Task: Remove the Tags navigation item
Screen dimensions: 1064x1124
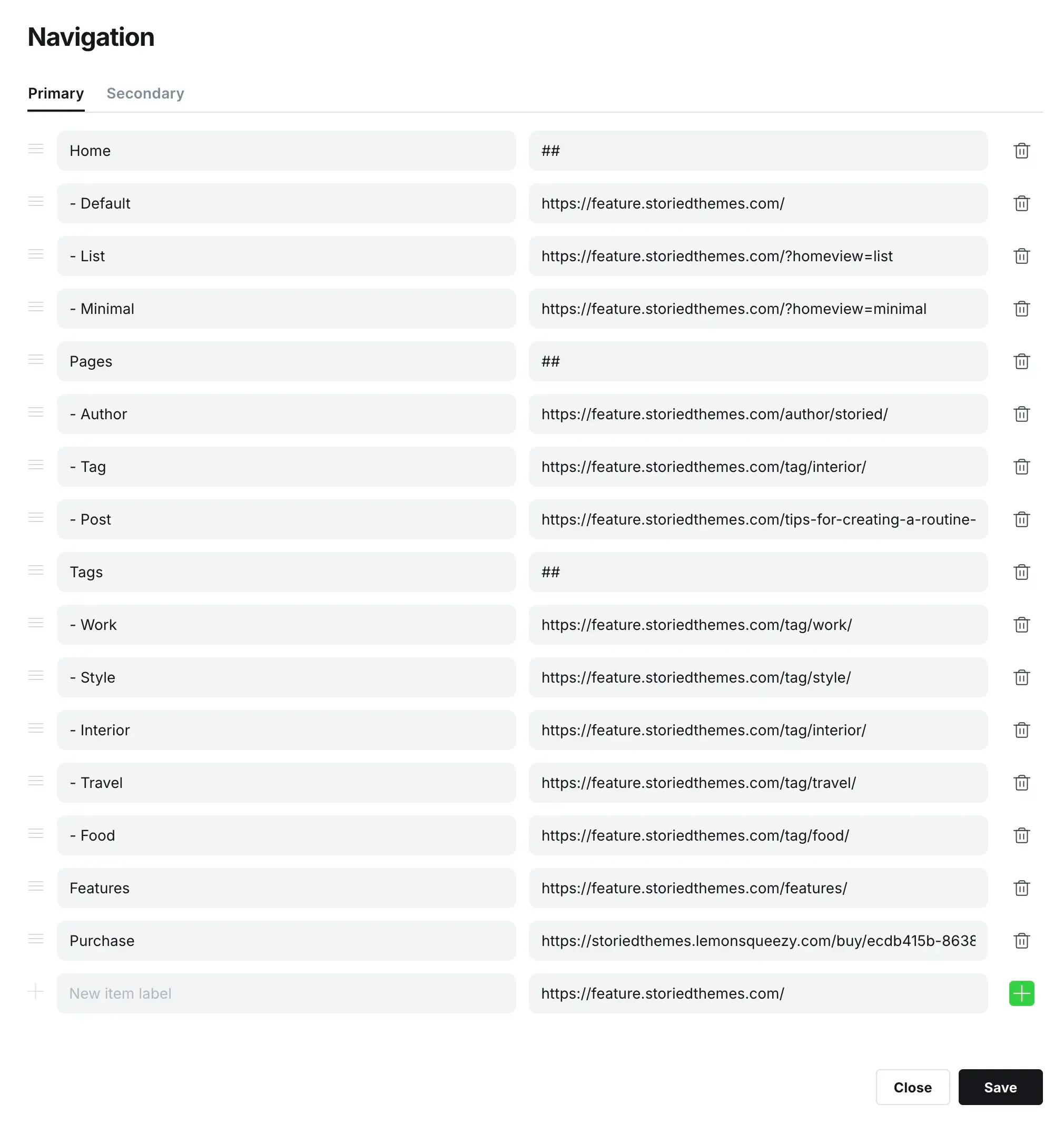Action: (x=1021, y=572)
